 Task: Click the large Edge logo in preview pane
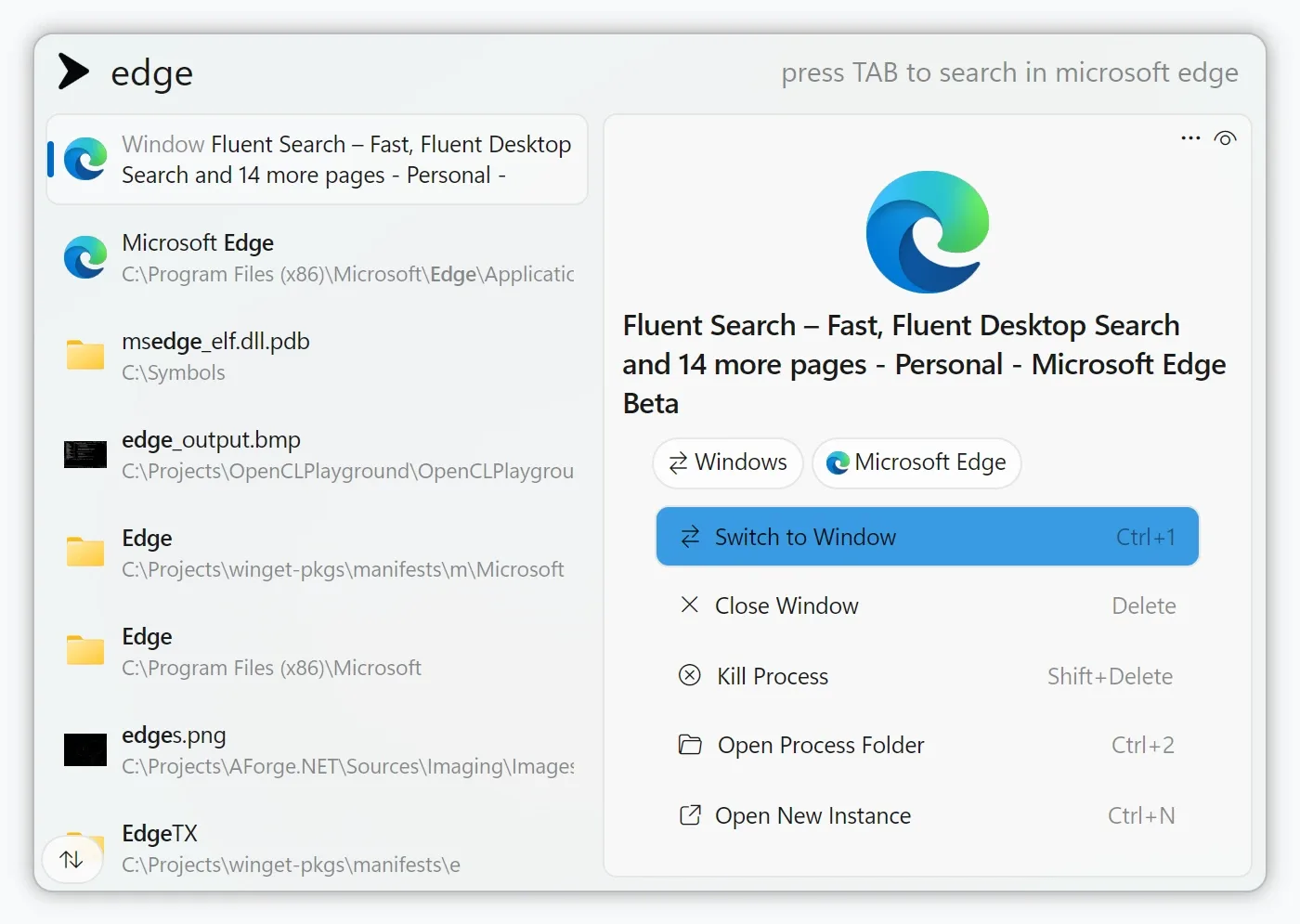coord(928,231)
